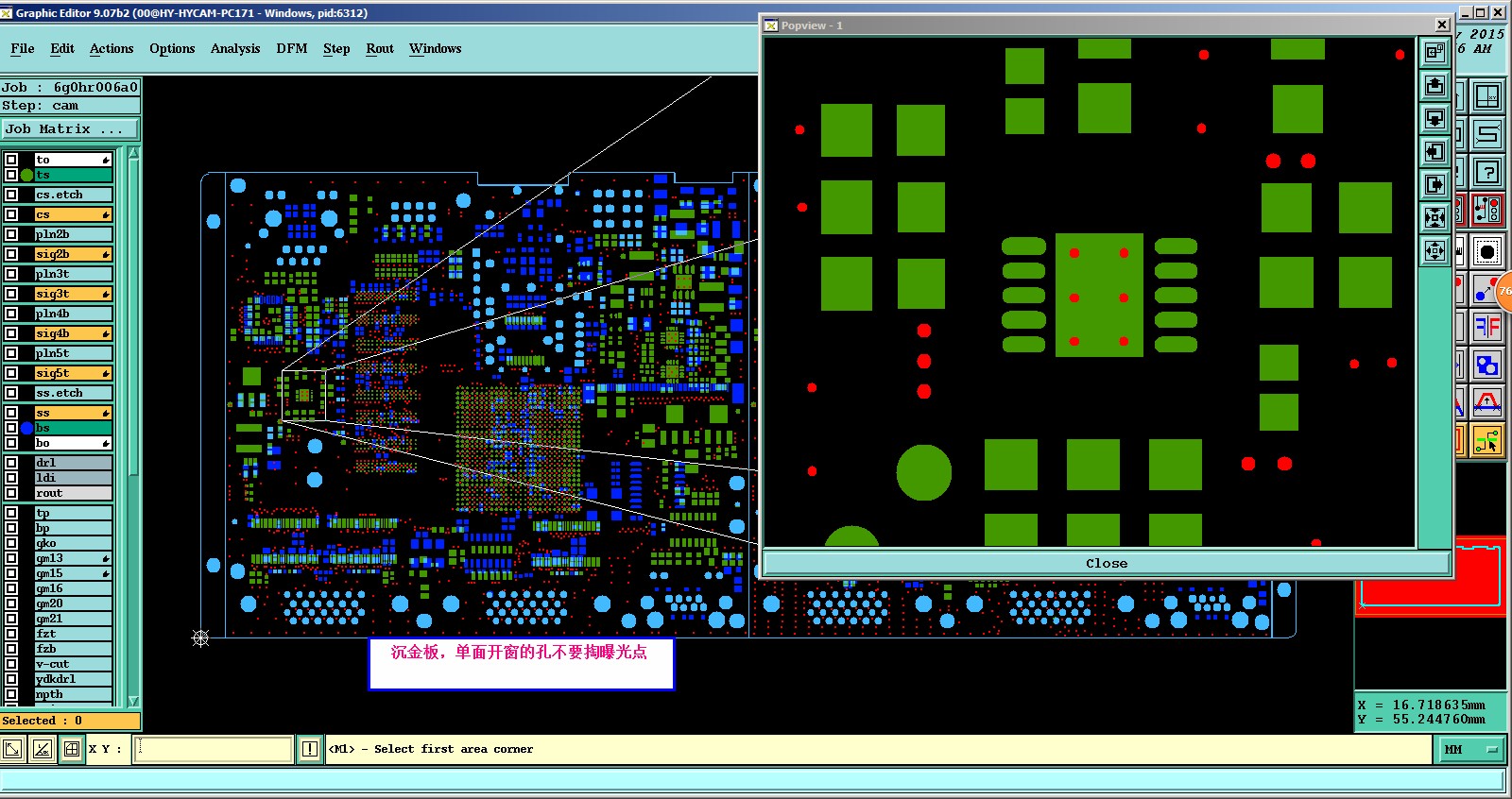The width and height of the screenshot is (1512, 799).
Task: Click the Close button in Popview
Action: coord(1107,564)
